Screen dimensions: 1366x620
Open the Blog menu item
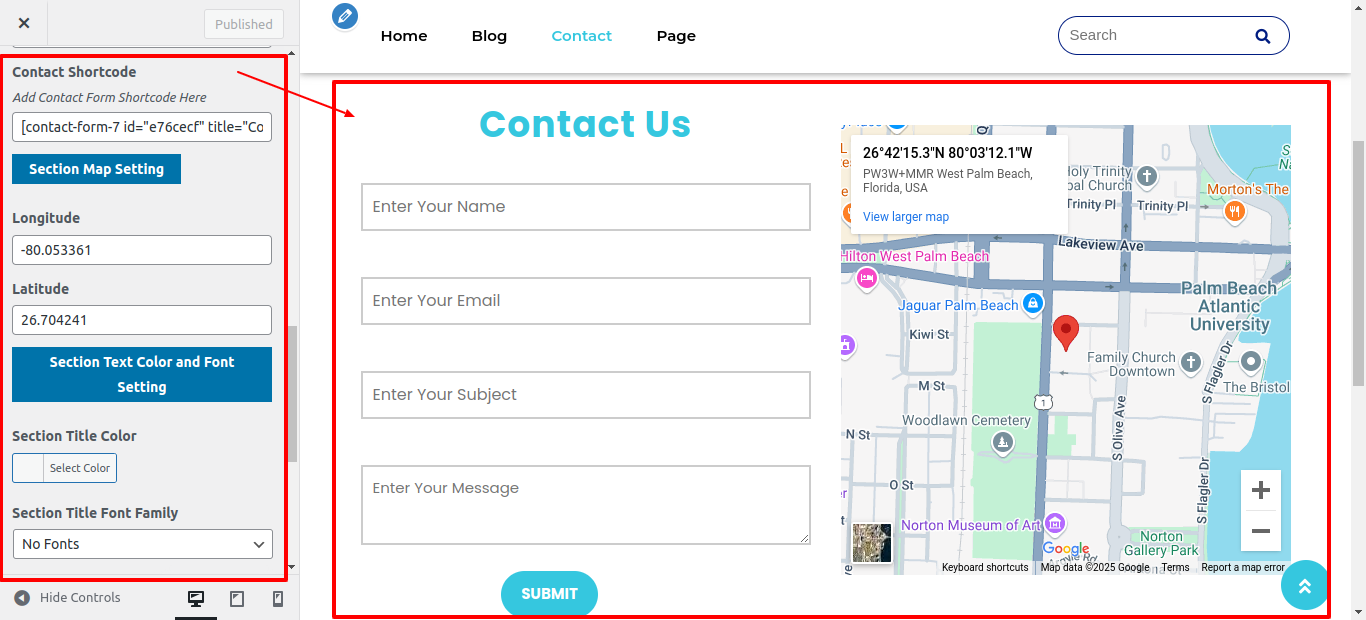pos(489,36)
